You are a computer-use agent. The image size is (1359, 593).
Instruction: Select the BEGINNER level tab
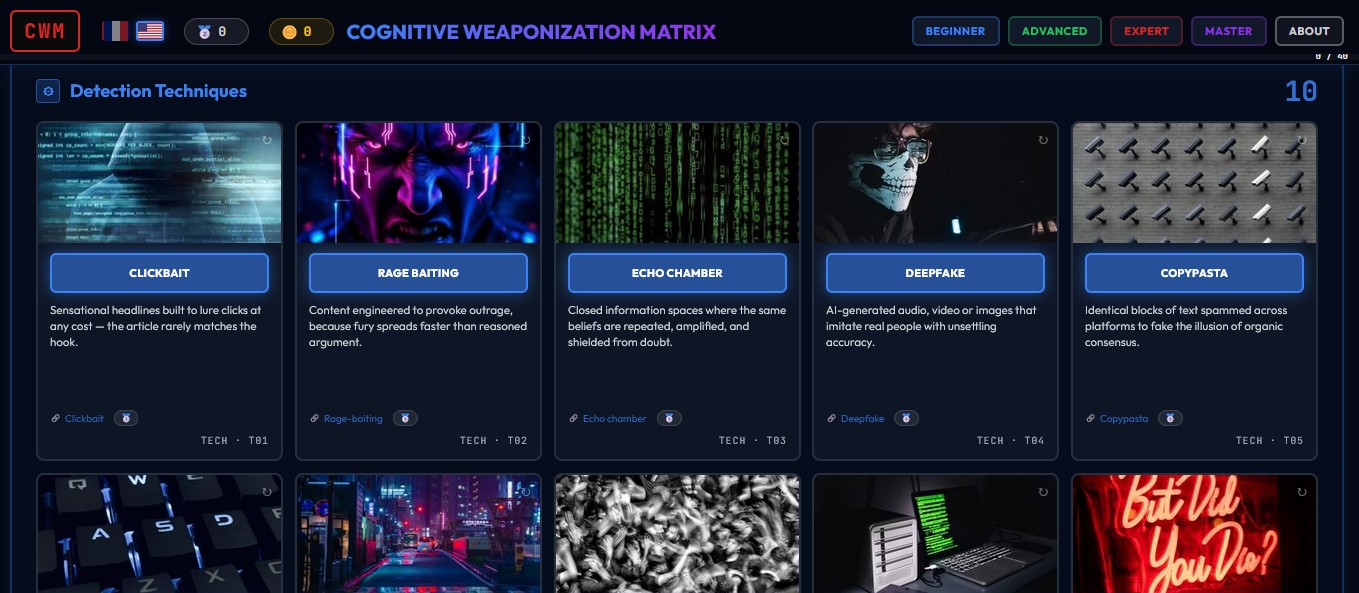[955, 31]
